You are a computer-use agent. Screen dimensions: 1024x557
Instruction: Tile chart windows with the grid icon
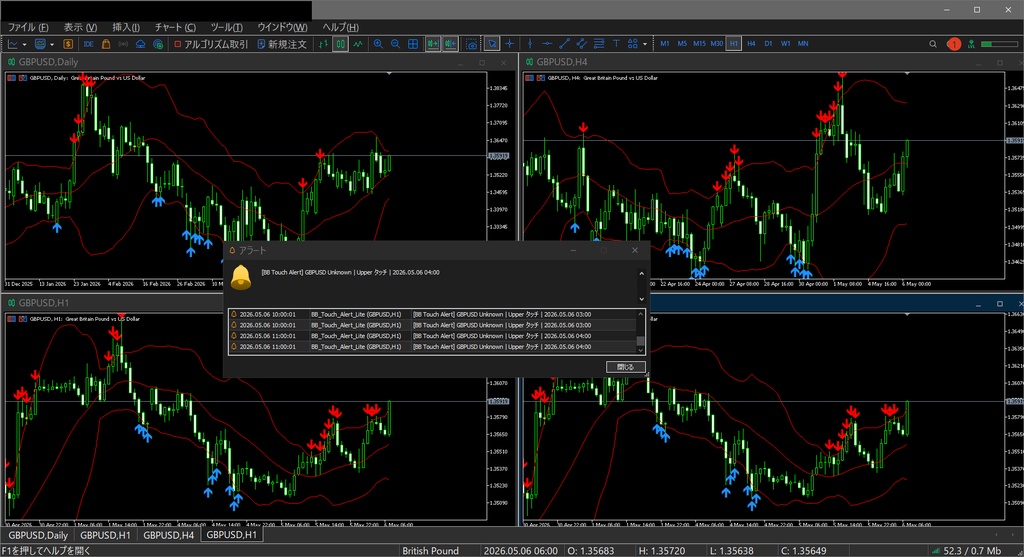(413, 44)
